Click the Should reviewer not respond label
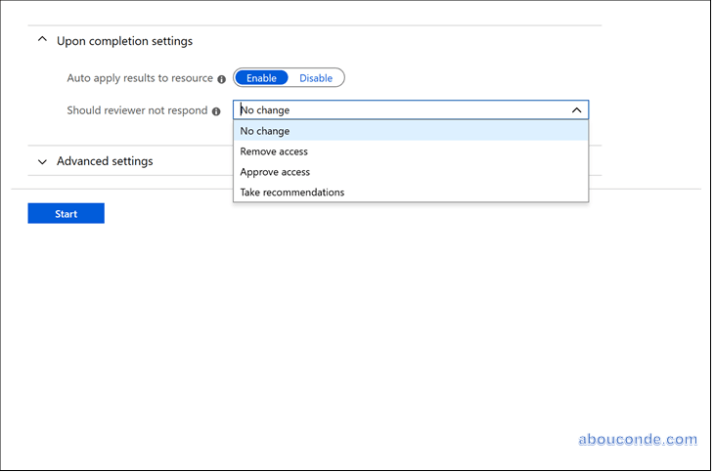Viewport: 714px width, 472px height. 137,111
